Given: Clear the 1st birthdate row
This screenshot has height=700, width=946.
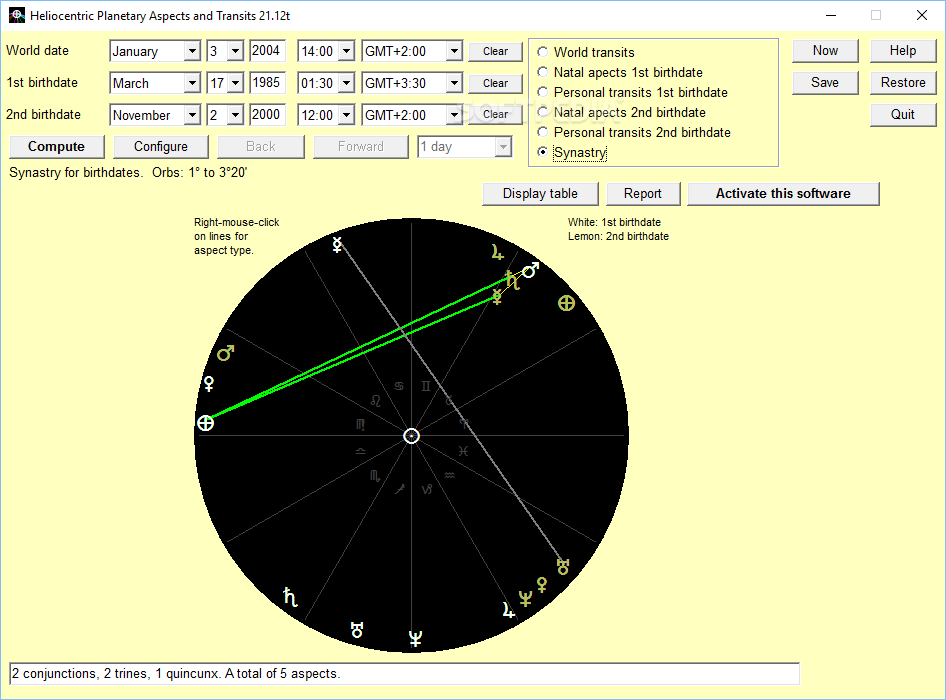Looking at the screenshot, I should 495,83.
